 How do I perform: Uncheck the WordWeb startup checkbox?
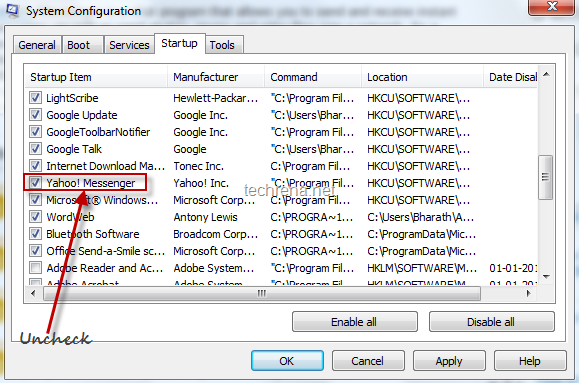point(35,217)
